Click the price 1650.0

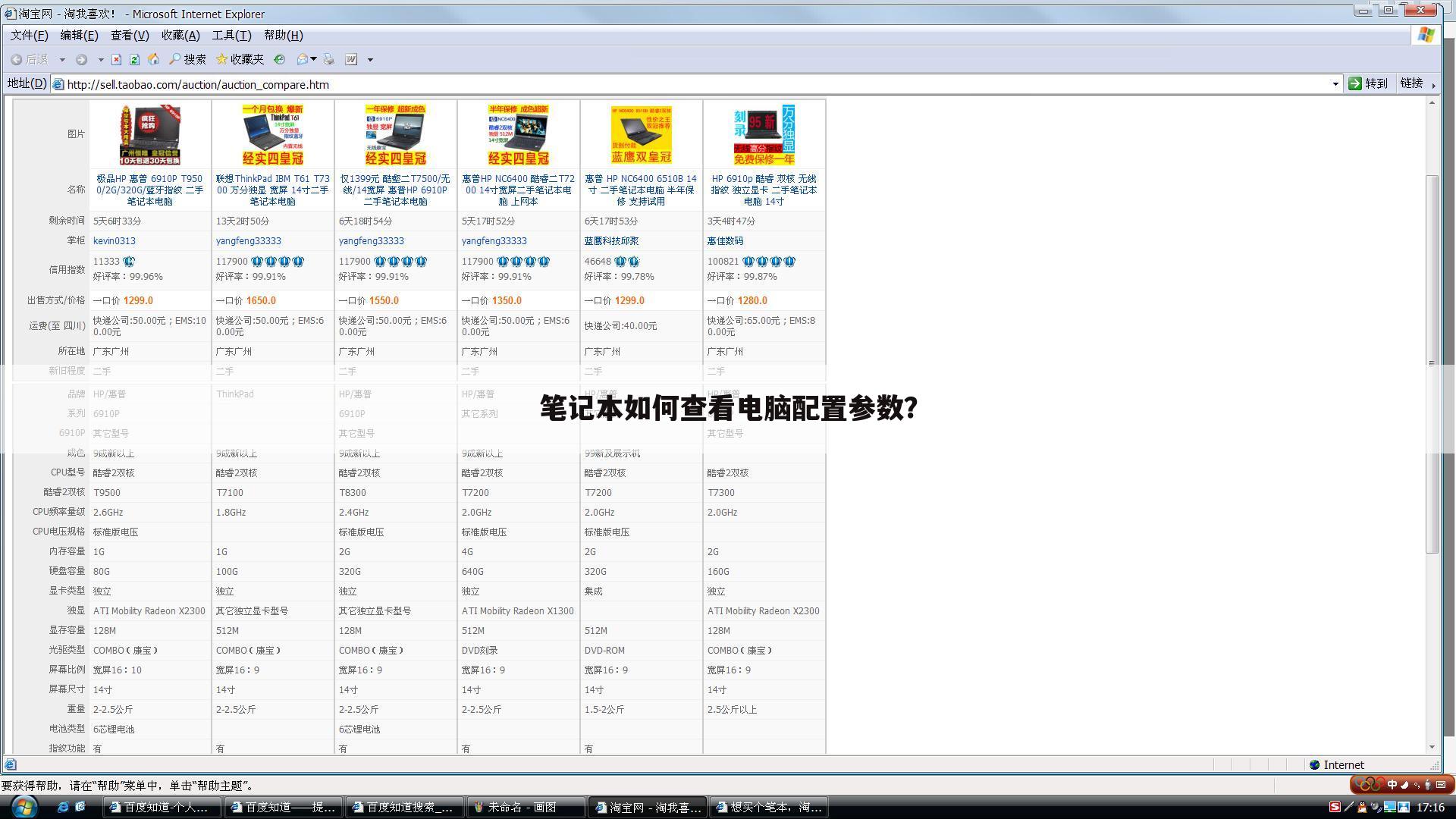[261, 301]
